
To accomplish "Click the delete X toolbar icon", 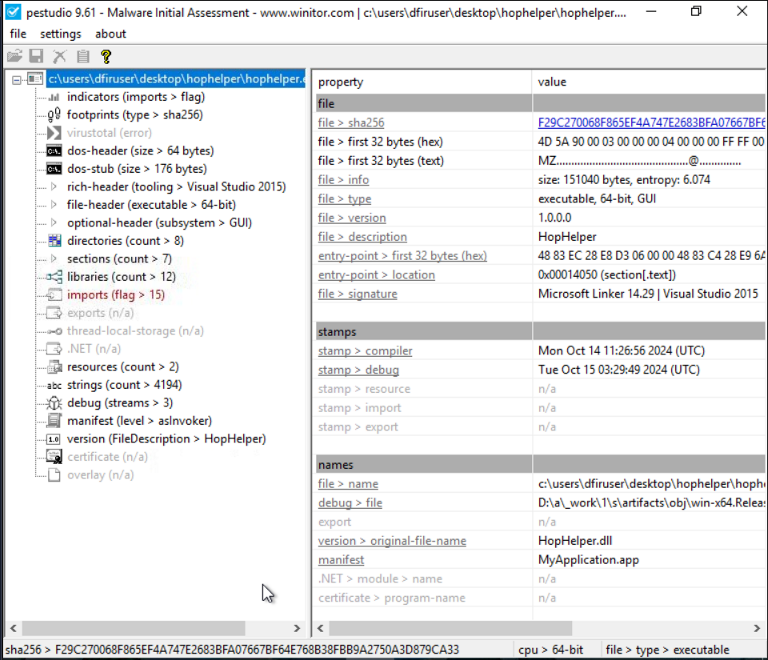I will (60, 56).
